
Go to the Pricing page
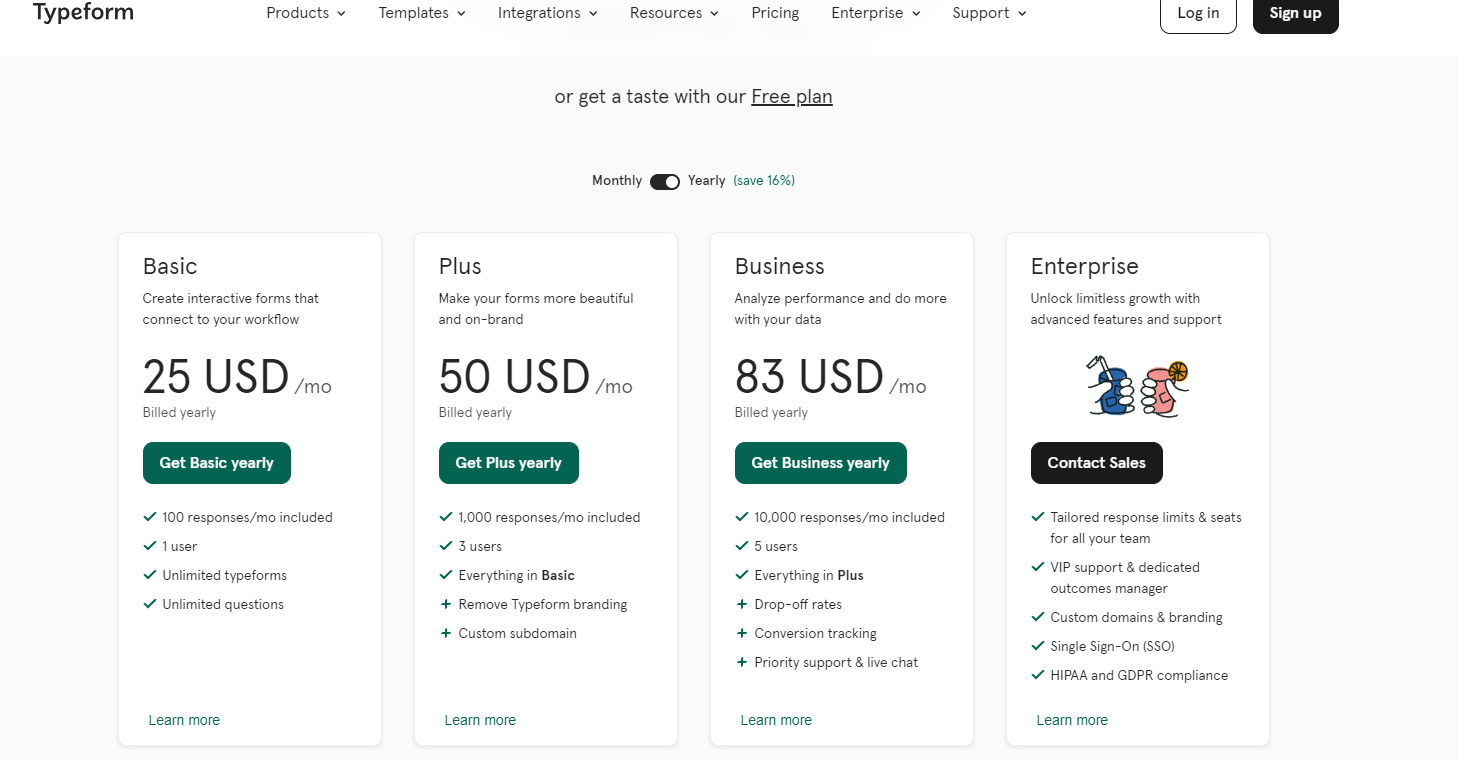tap(775, 13)
